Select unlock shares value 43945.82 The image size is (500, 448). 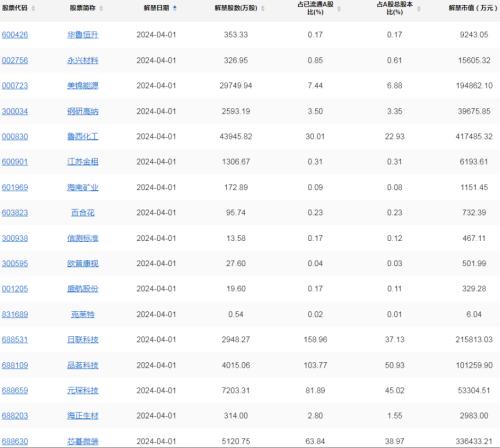236,137
